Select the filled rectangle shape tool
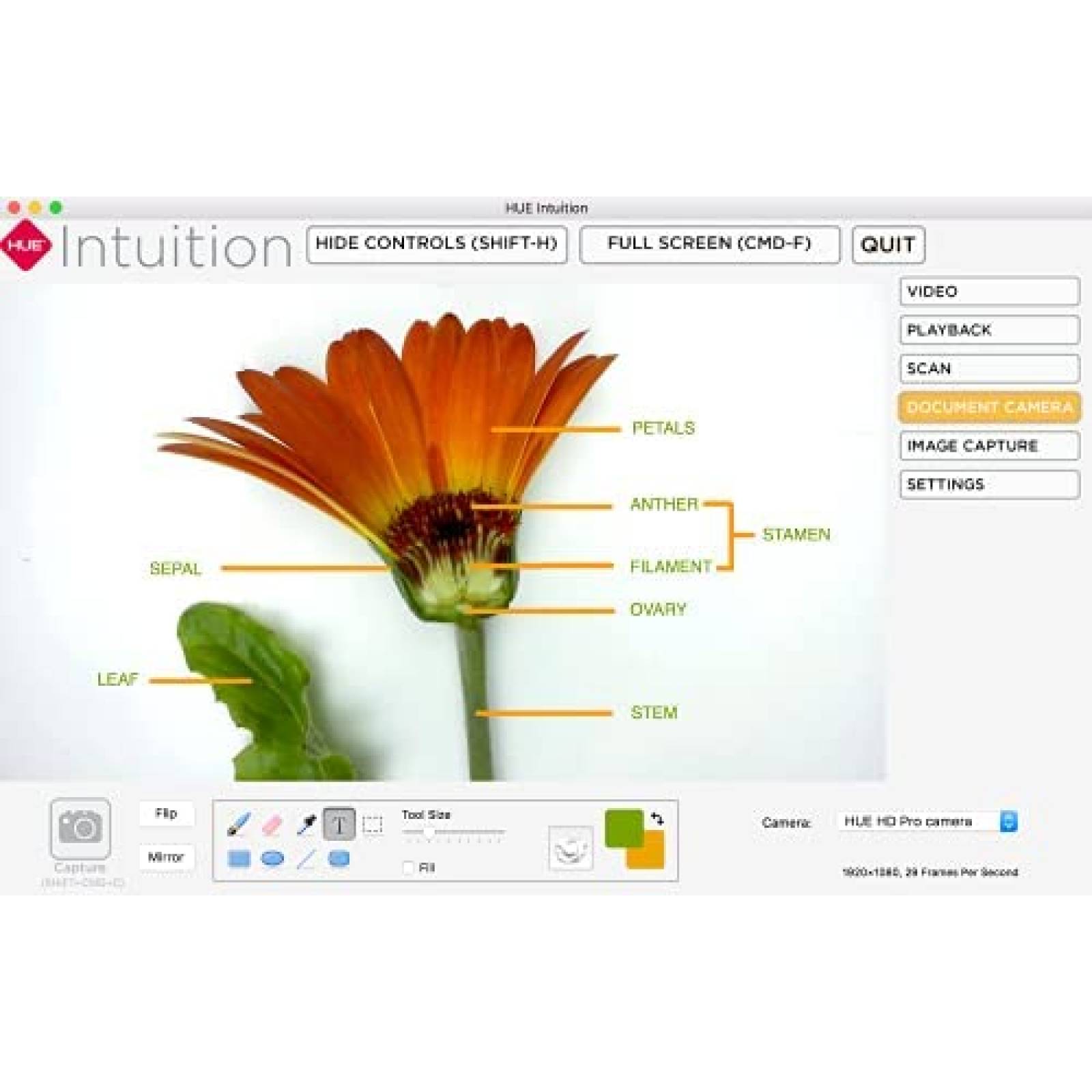 point(238,859)
